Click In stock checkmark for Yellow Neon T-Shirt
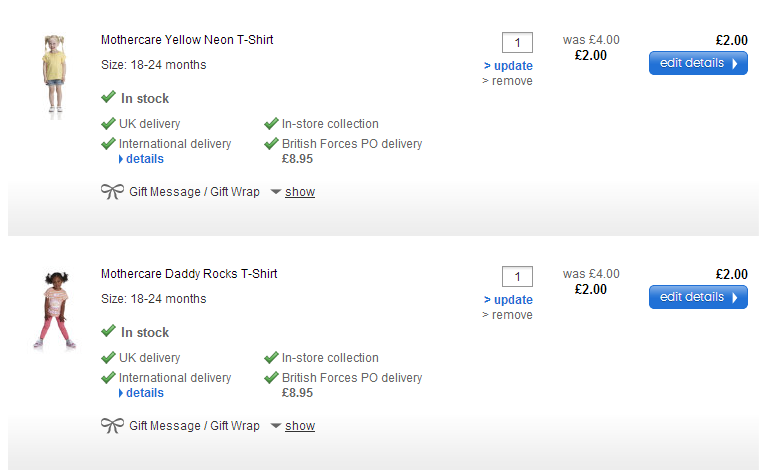The width and height of the screenshot is (766, 472). pyautogui.click(x=108, y=98)
